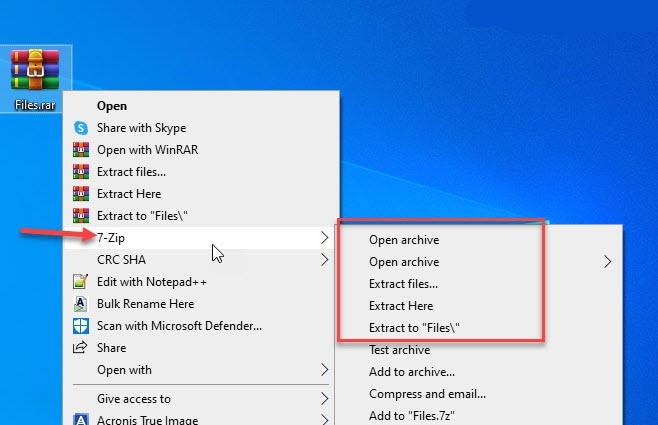Click the Skype icon beside Share with Skype
Viewport: 658px width, 425px height.
[81, 128]
